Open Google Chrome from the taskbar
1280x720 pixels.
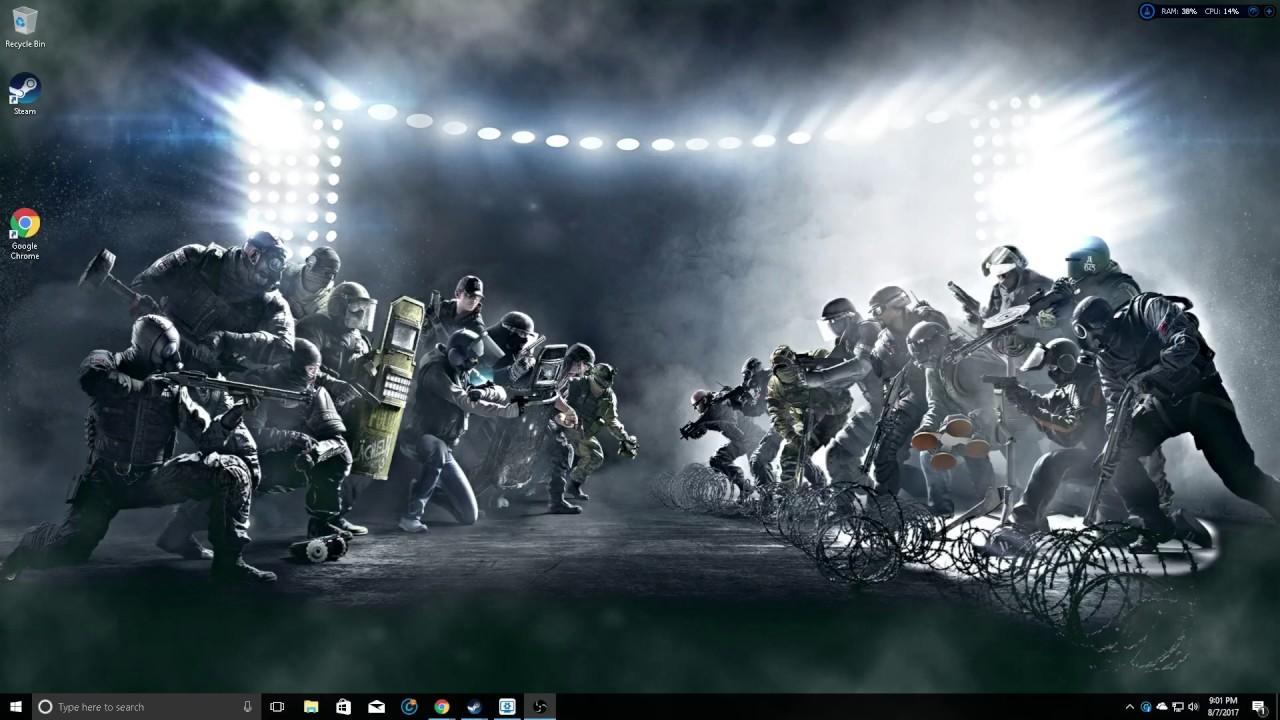coord(441,707)
